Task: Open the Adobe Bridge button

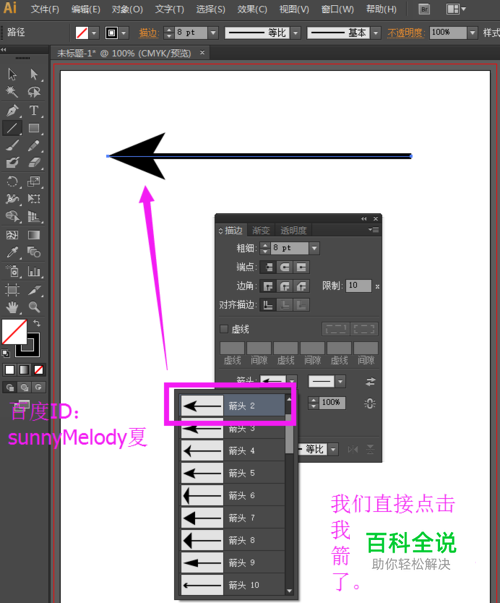Action: pos(424,9)
